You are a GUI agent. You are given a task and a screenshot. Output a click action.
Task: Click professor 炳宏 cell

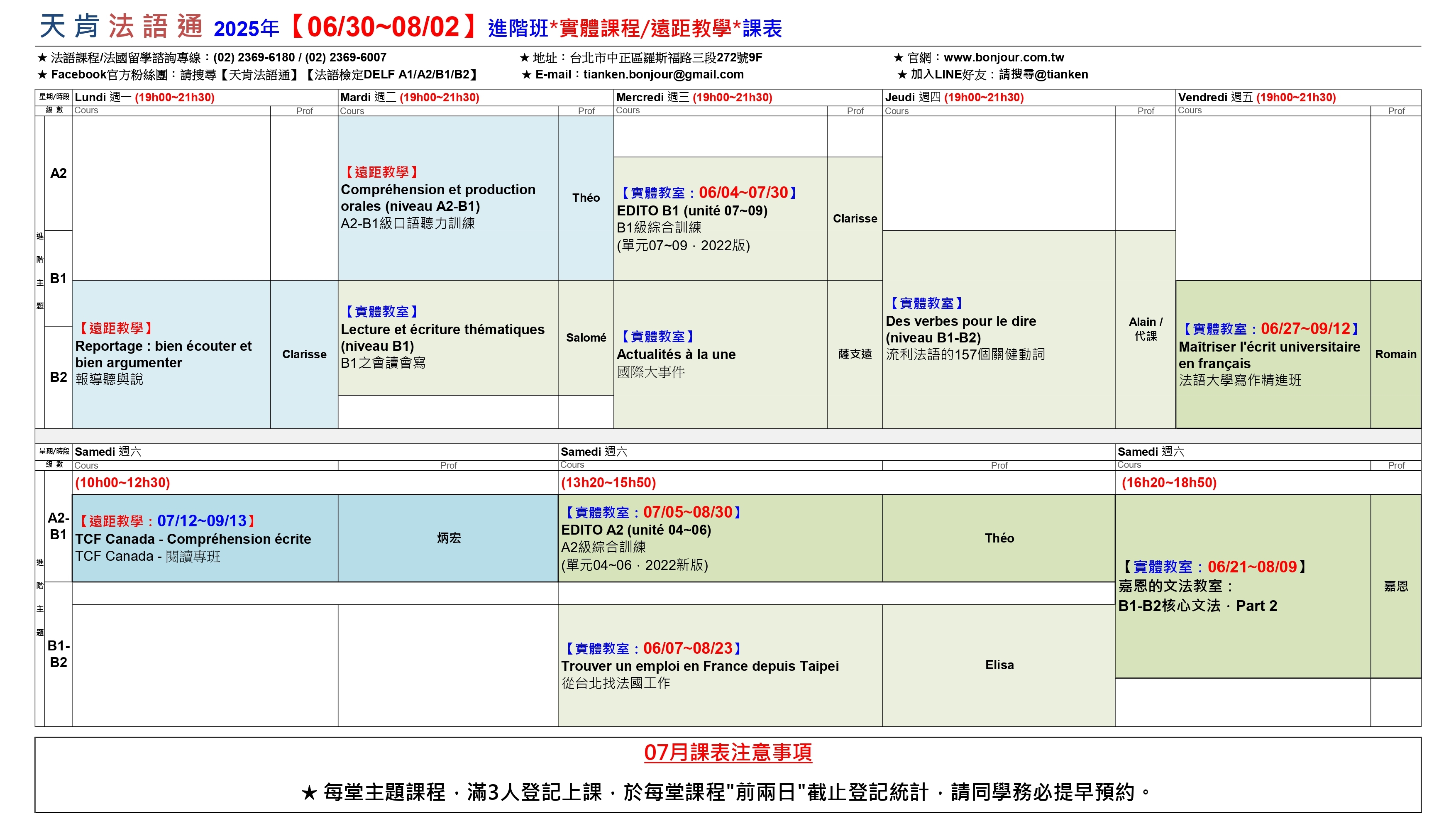coord(448,538)
